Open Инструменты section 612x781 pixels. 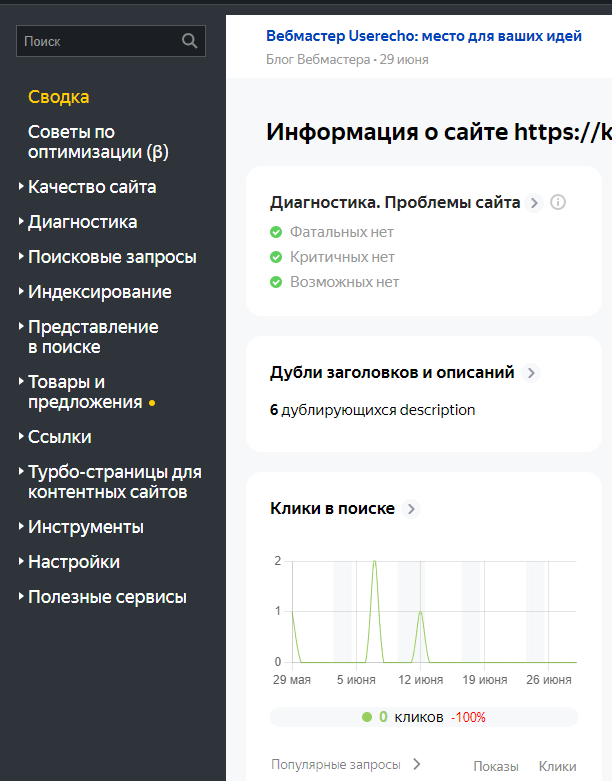[x=86, y=527]
